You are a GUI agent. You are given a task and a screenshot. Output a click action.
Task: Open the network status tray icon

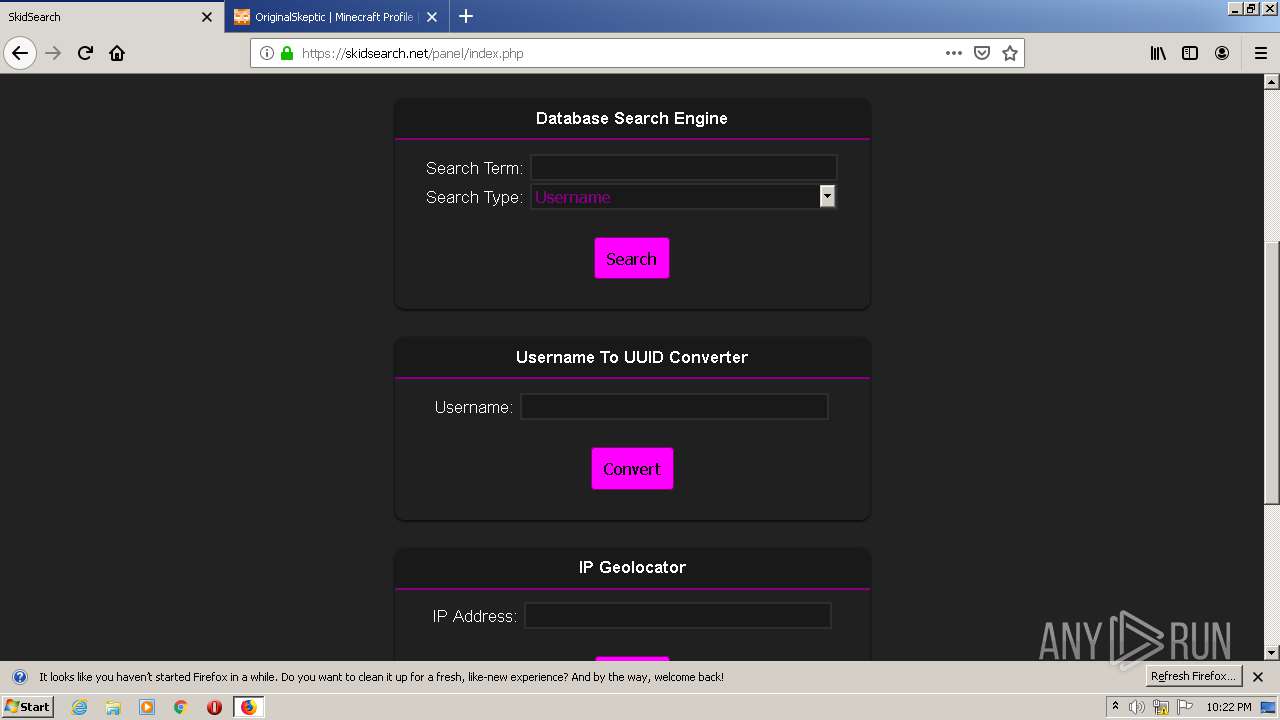tap(1161, 707)
